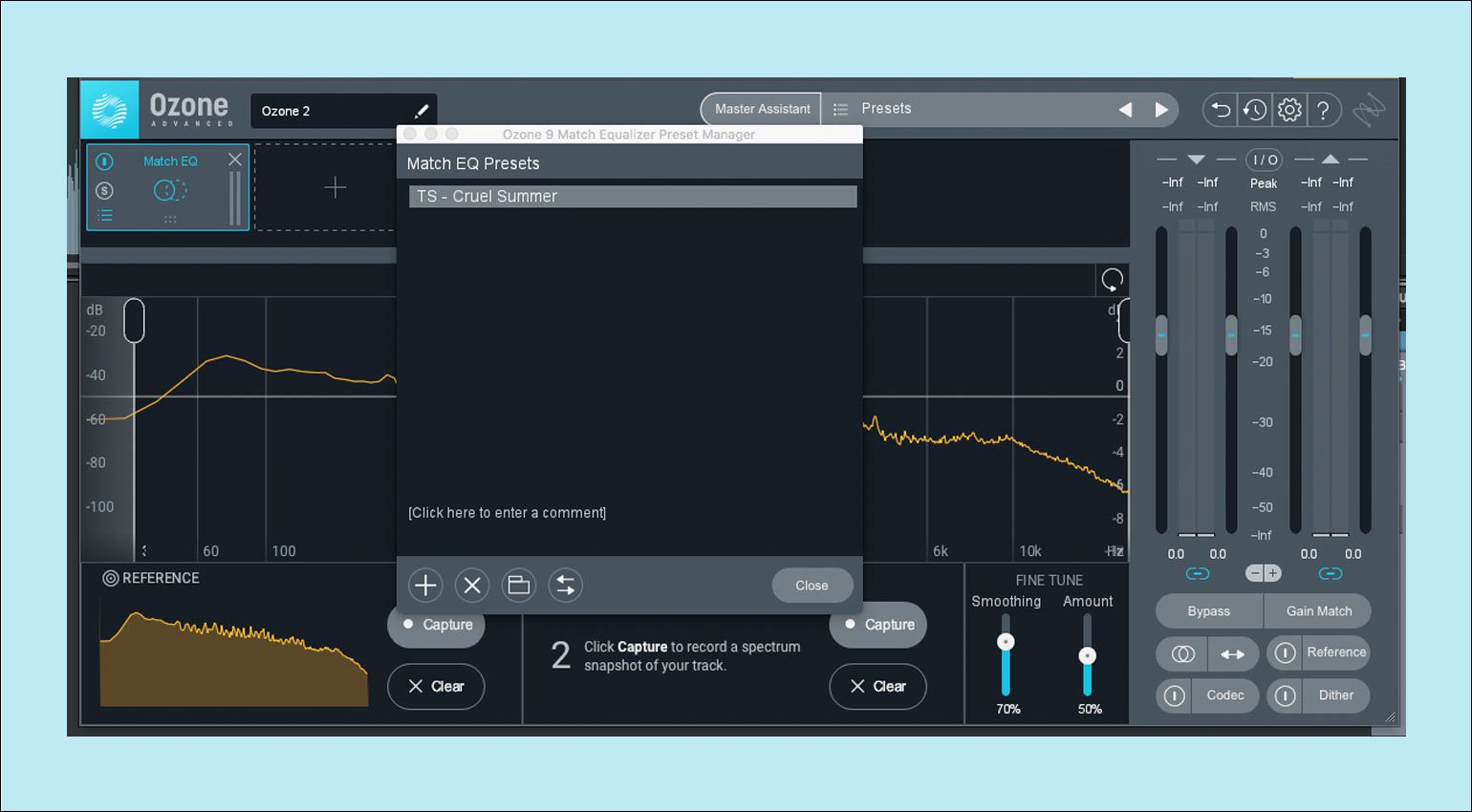Click the preset comment field
Viewport: 1472px width, 812px height.
coord(508,513)
